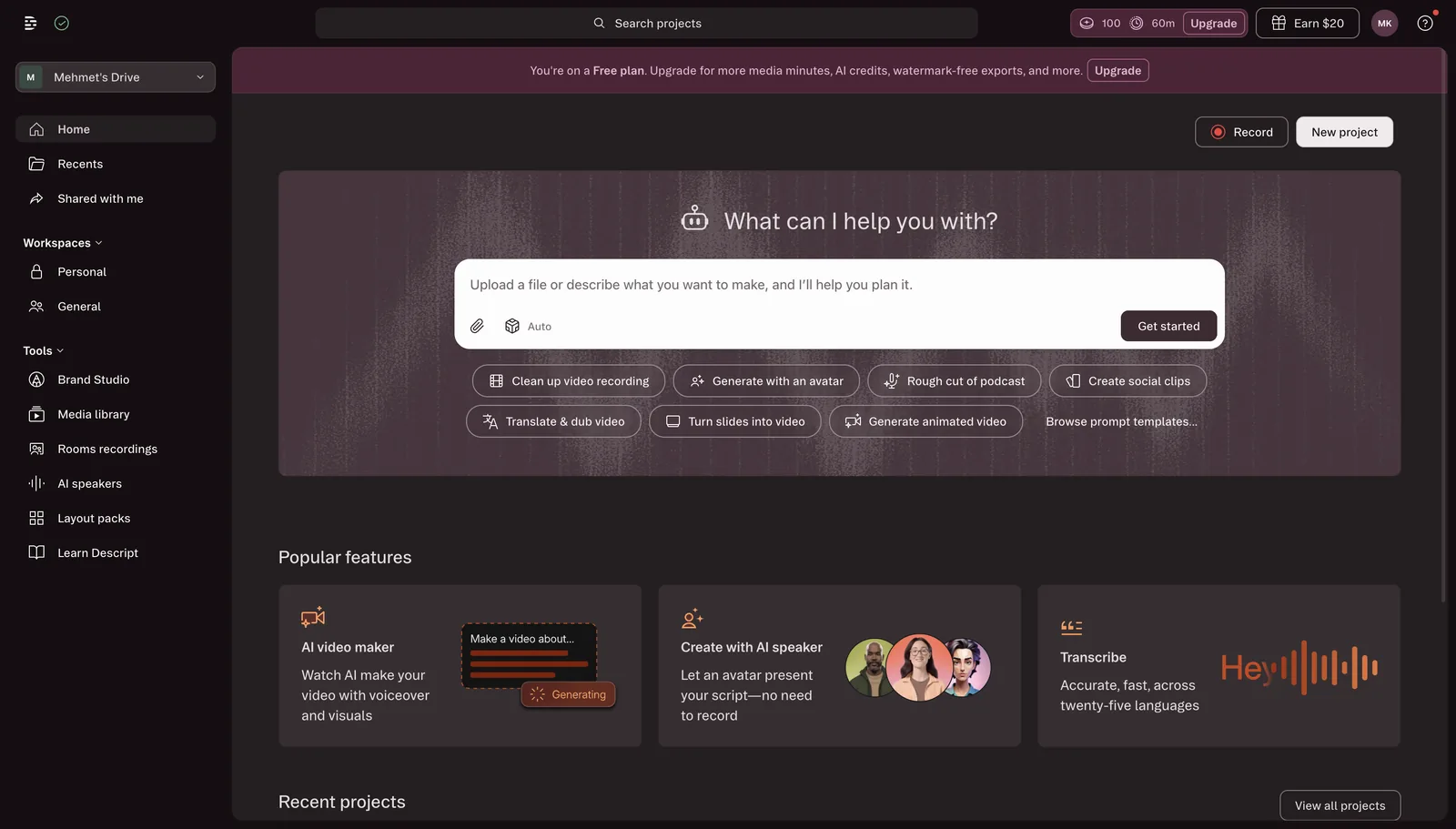This screenshot has height=829, width=1456.
Task: Click the sync status checkmark icon
Action: pyautogui.click(x=62, y=23)
